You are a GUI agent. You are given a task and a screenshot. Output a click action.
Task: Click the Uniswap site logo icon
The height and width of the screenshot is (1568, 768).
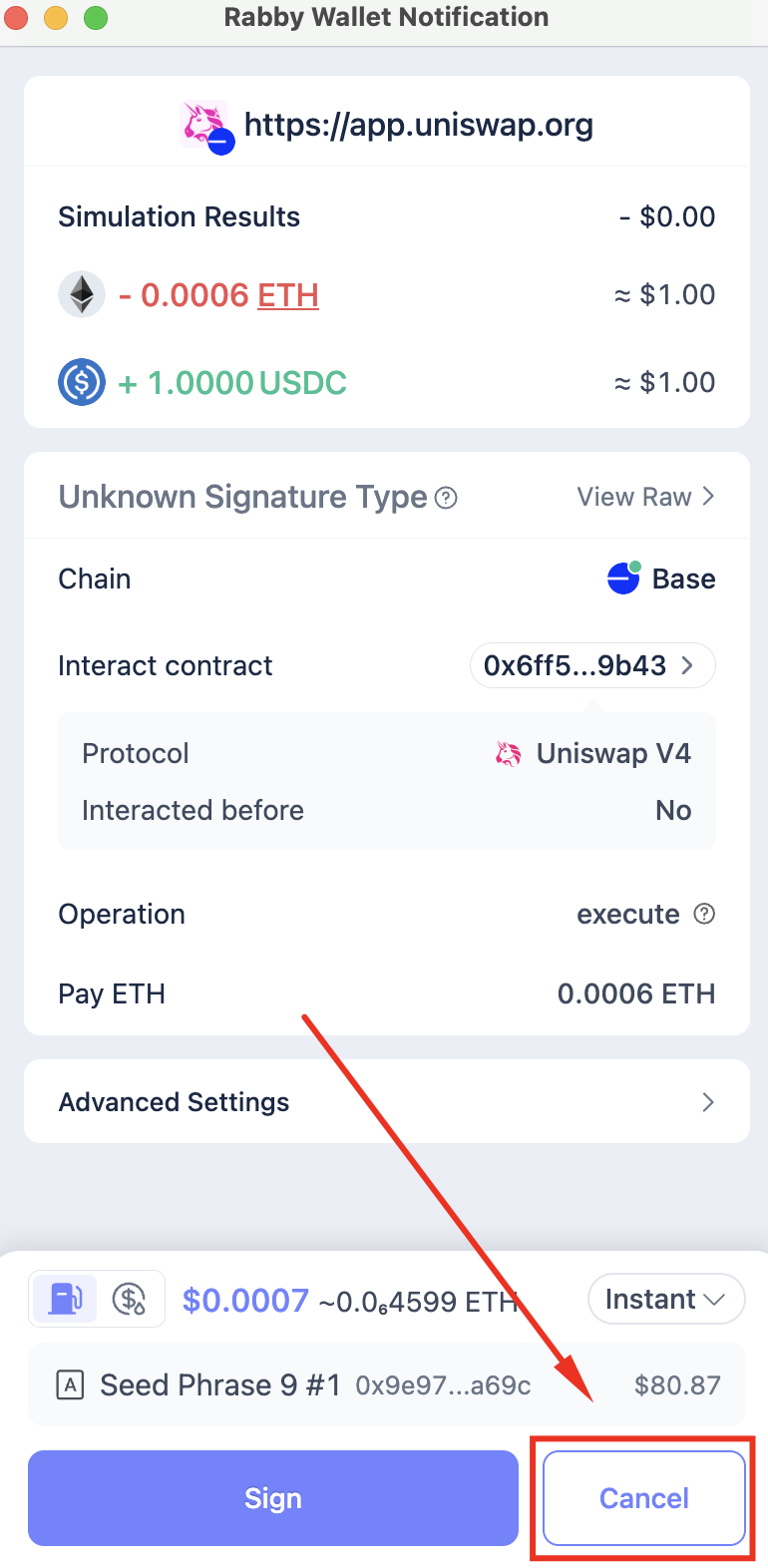coord(205,125)
